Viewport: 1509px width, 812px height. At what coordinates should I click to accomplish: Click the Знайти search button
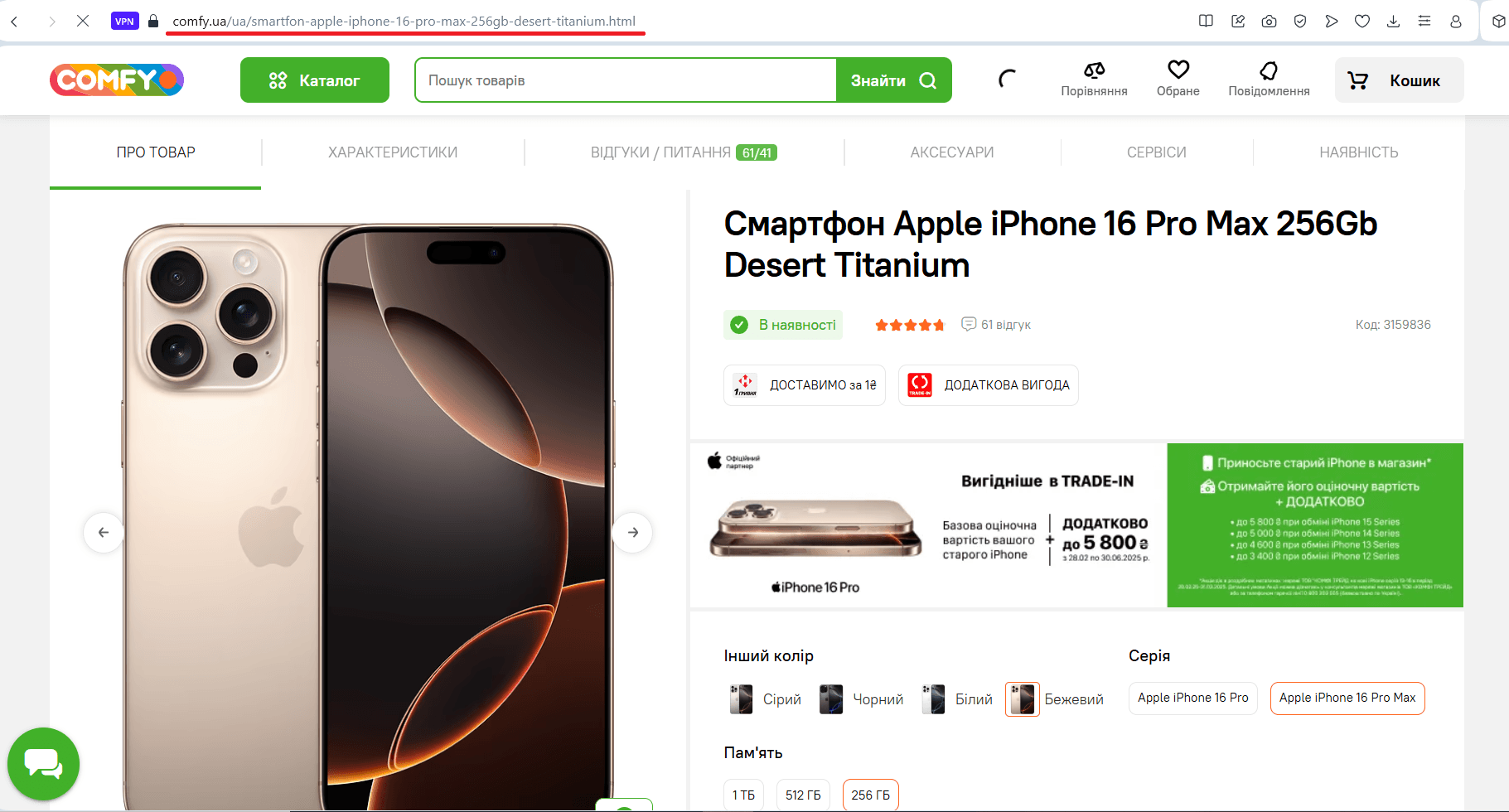tap(894, 80)
